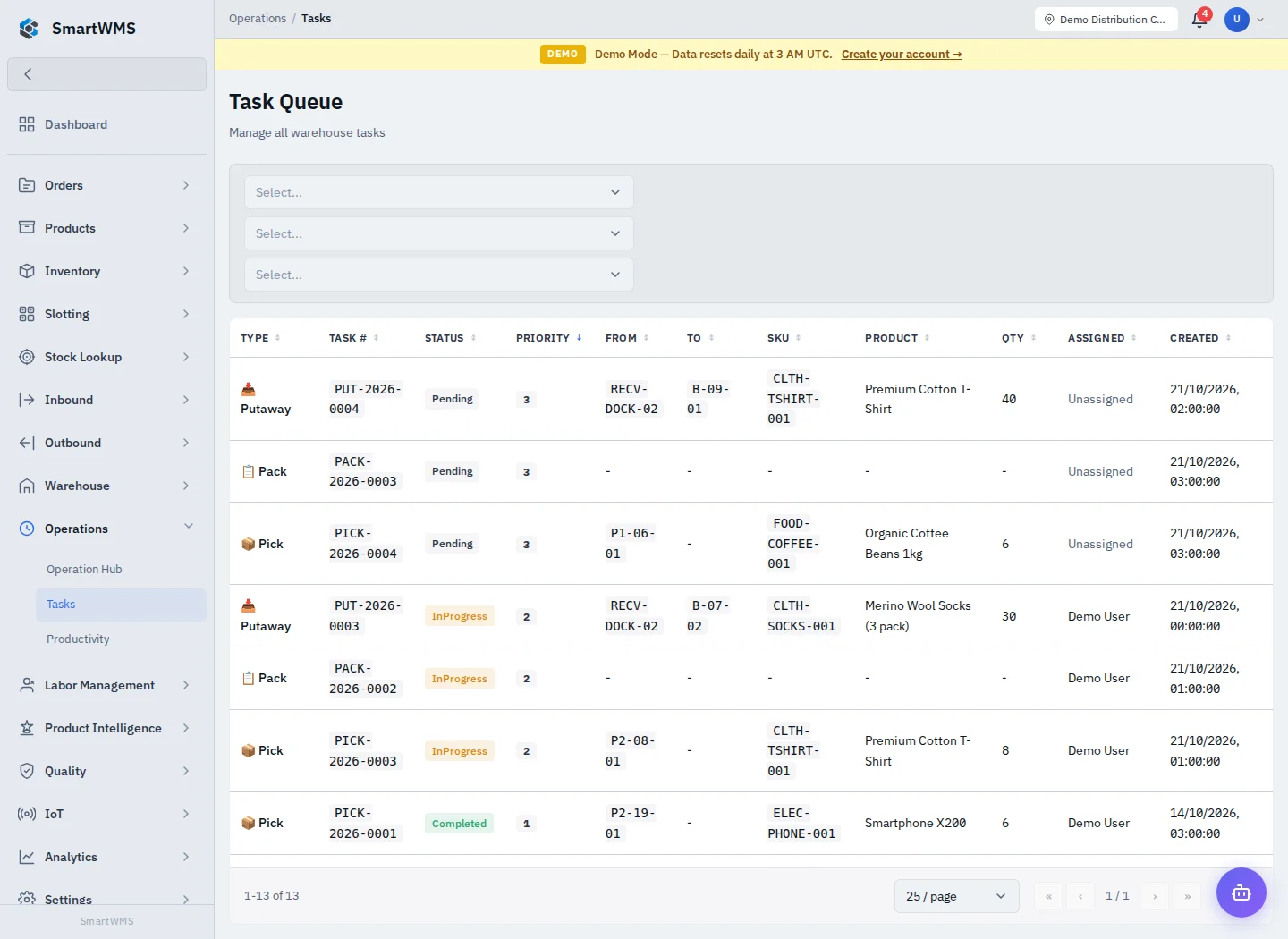Click the Slotting icon in sidebar
1288x939 pixels.
(27, 314)
